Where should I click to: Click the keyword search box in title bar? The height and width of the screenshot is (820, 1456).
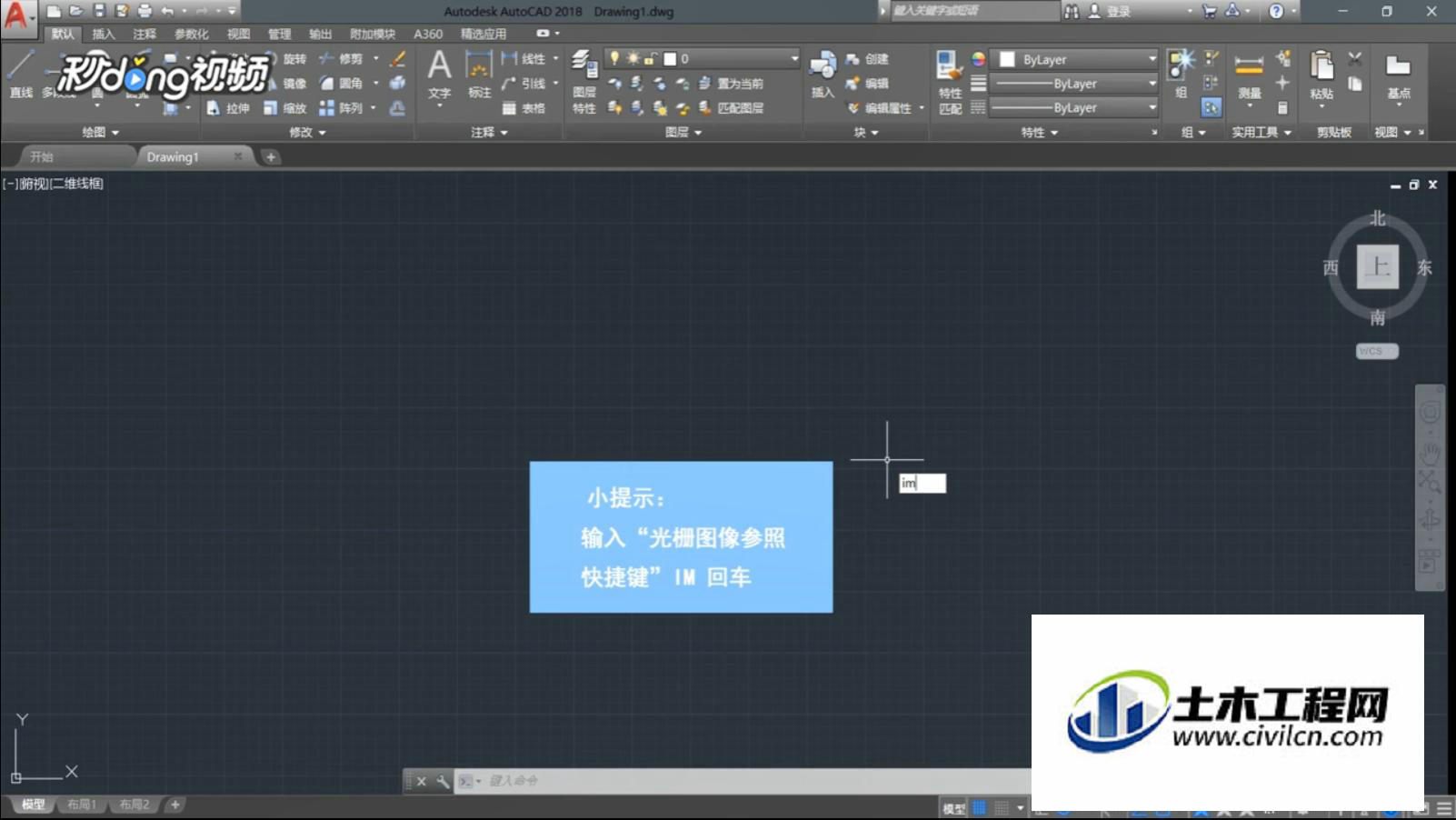(974, 11)
